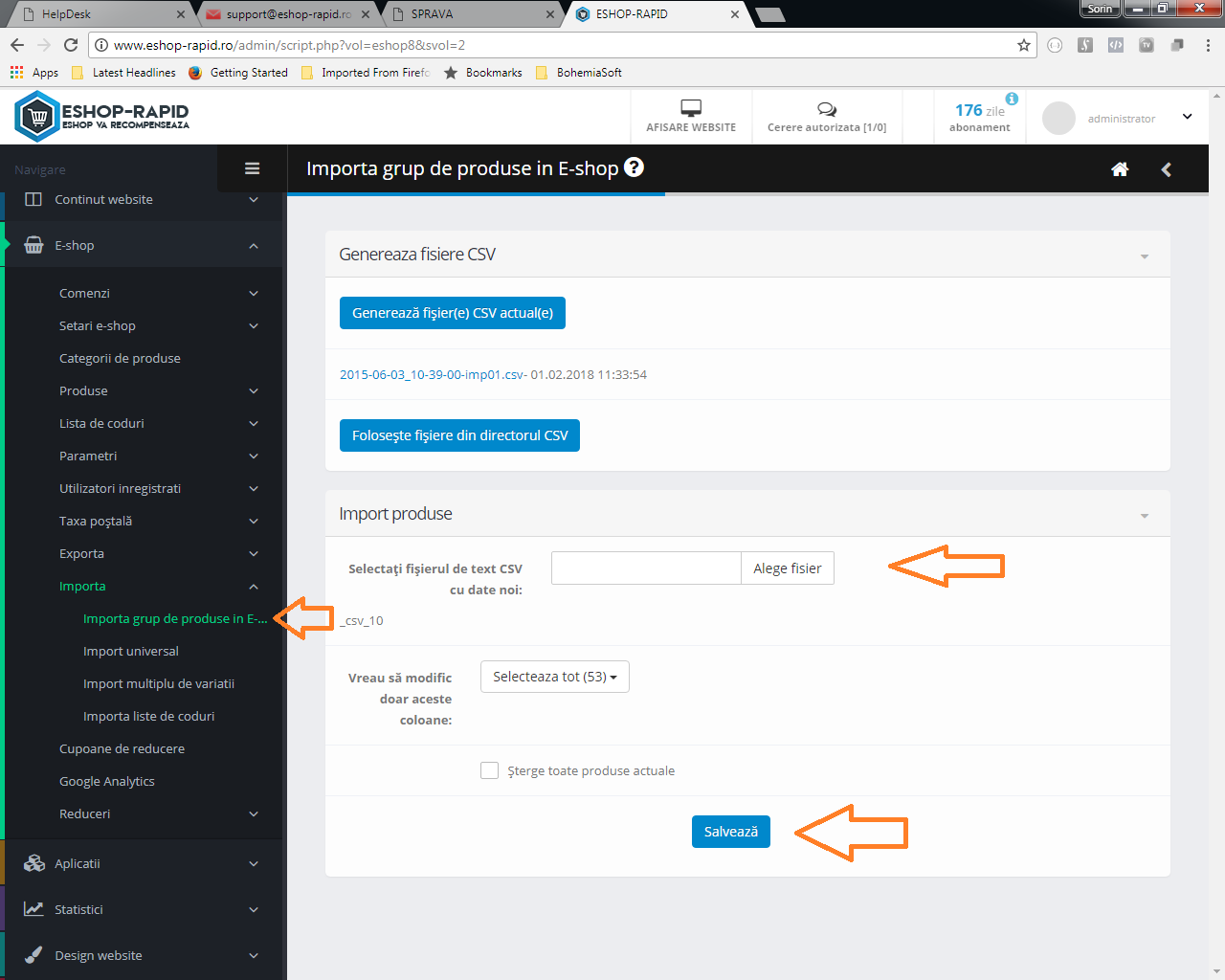Click the Continut website layout icon
This screenshot has height=980, width=1225.
(33, 199)
